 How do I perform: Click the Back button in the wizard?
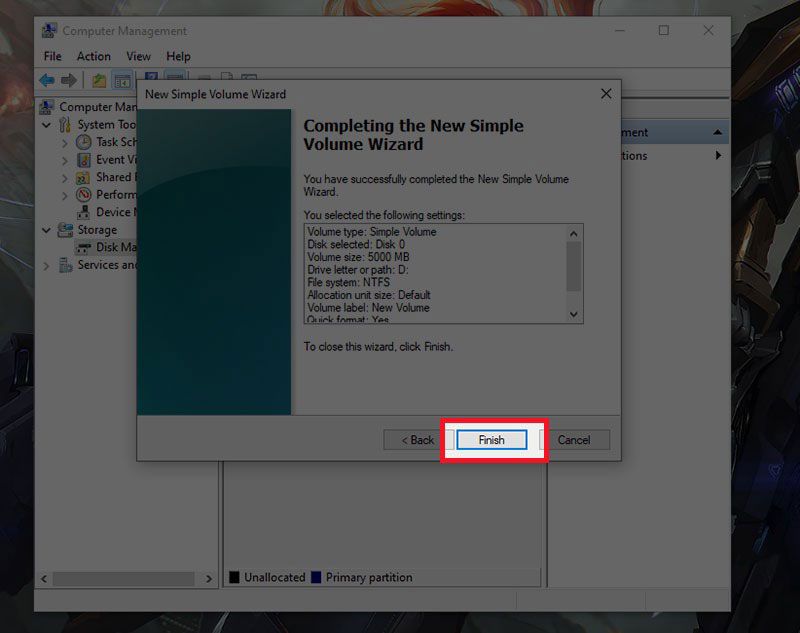click(x=417, y=440)
